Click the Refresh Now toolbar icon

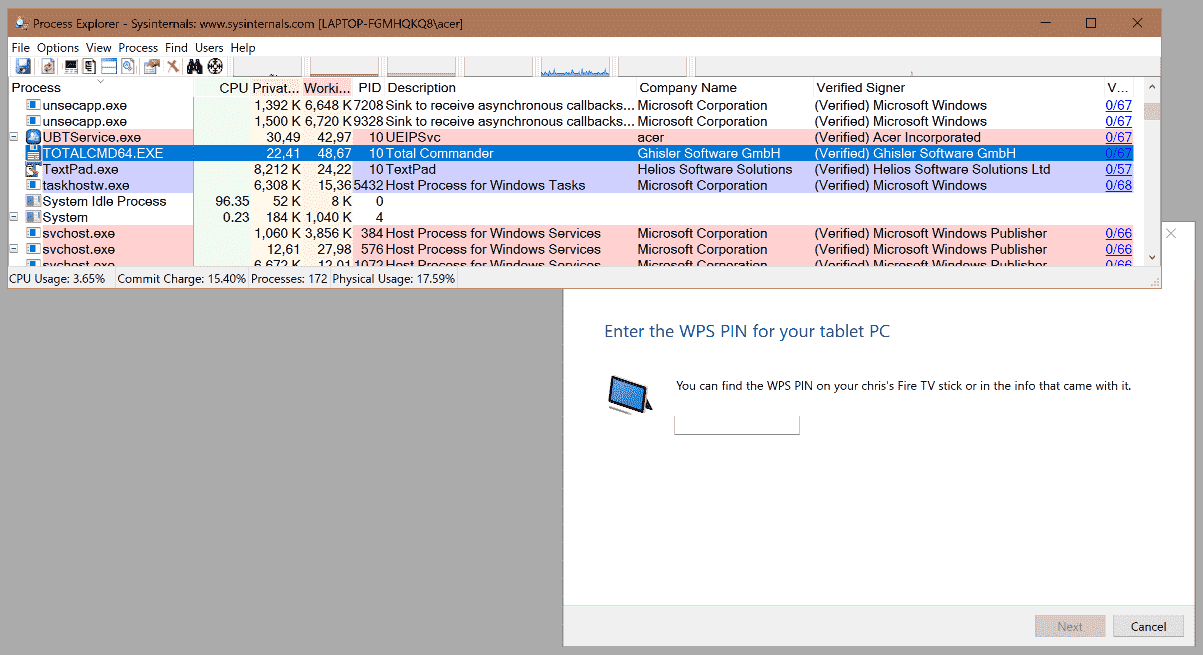click(47, 66)
